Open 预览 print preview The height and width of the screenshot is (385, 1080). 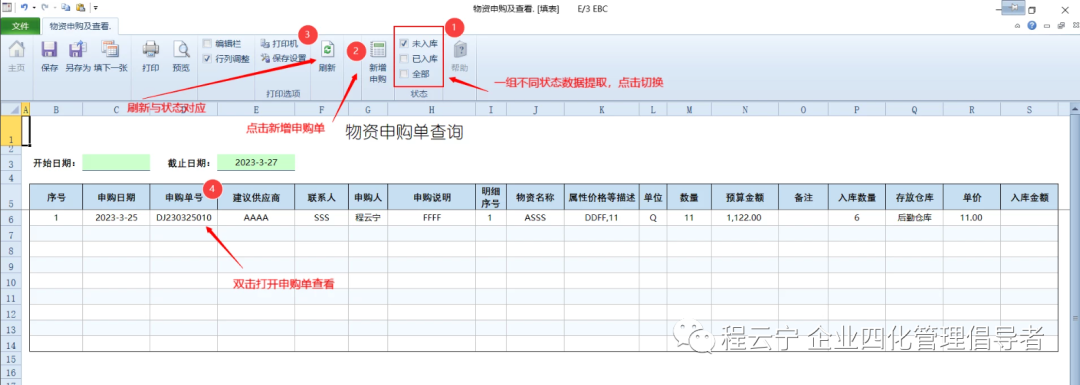[181, 56]
